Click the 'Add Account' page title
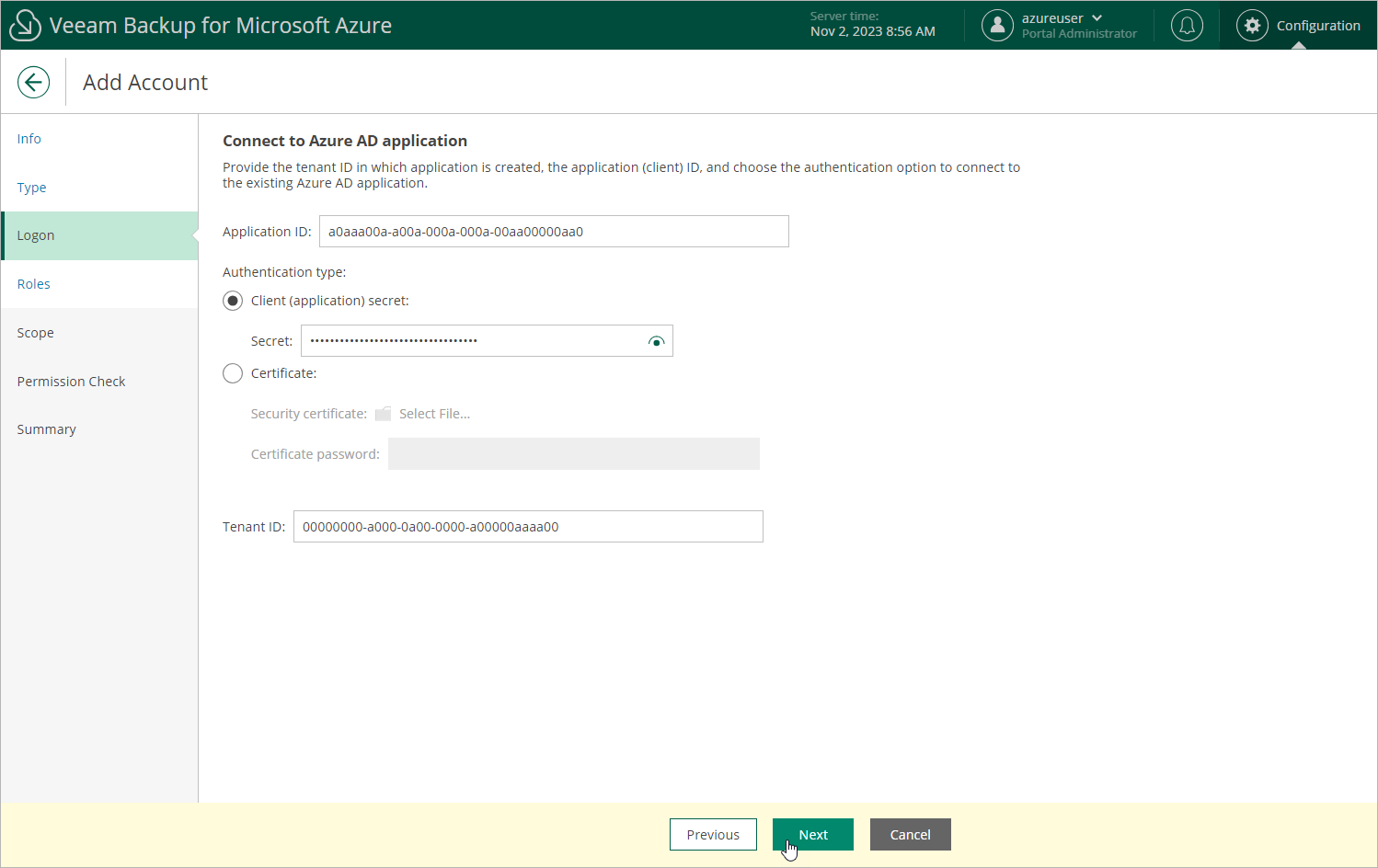Screen dimensions: 1378x868 145,83
